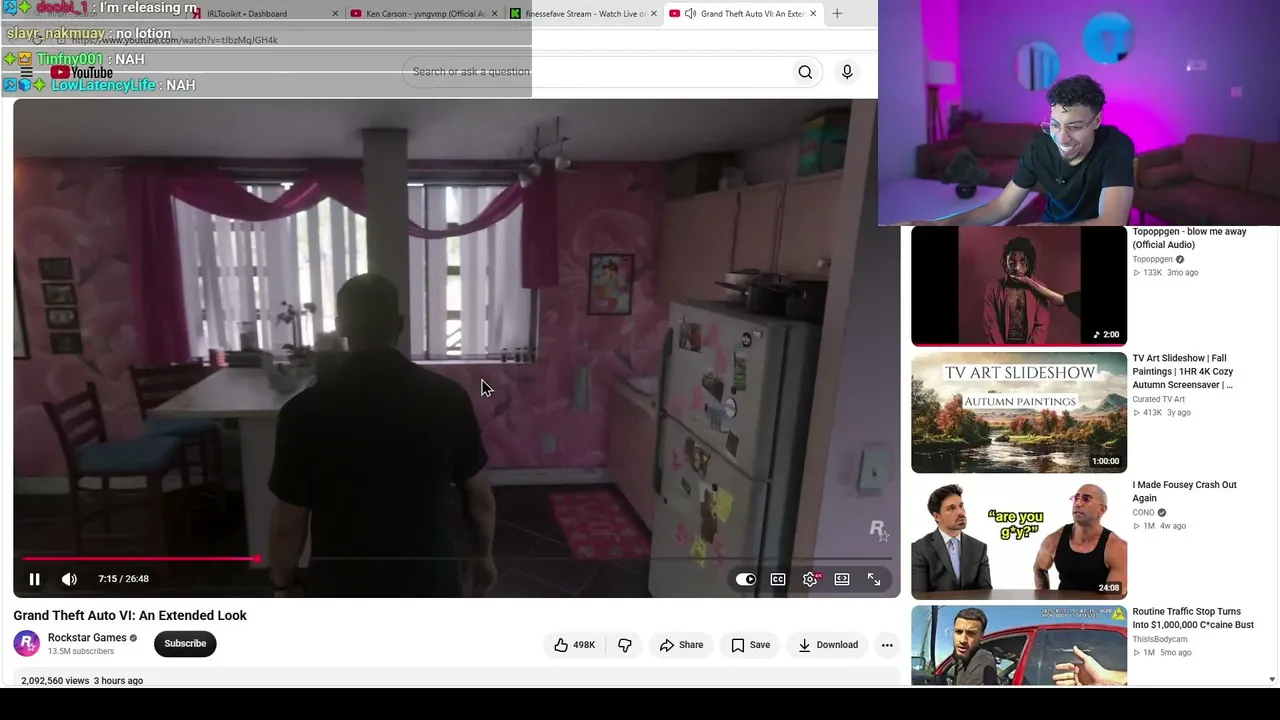Screen dimensions: 1280x720
Task: Mute the GTA VI tab's audio icon
Action: [x=690, y=14]
